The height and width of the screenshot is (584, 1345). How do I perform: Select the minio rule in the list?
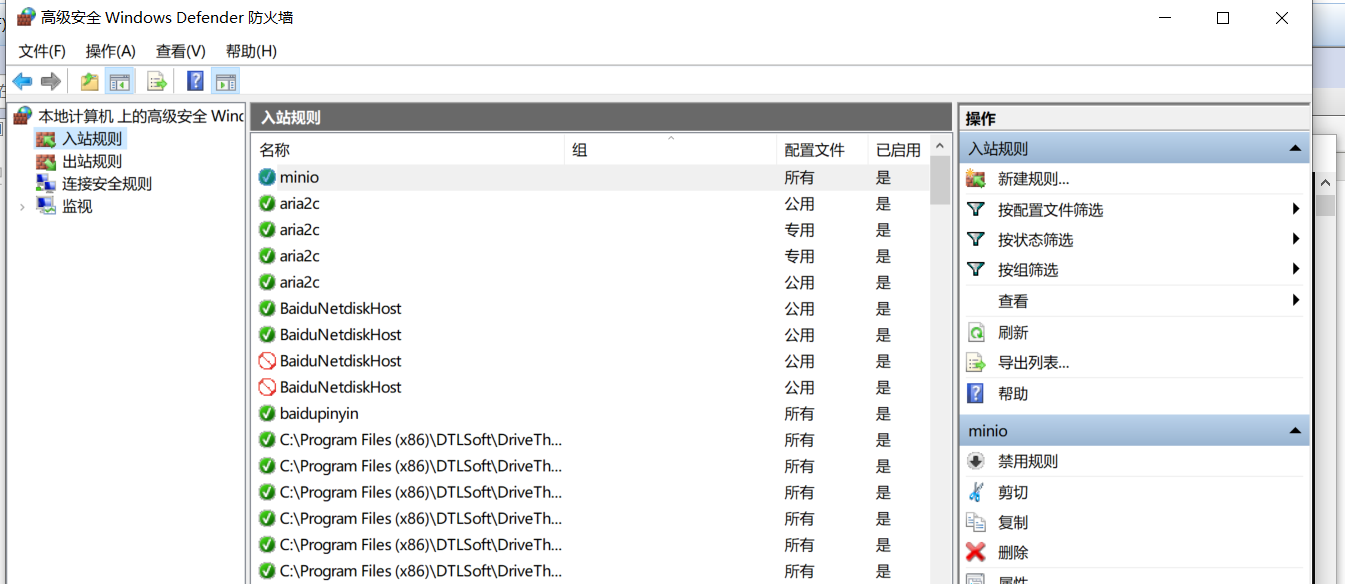pyautogui.click(x=590, y=177)
